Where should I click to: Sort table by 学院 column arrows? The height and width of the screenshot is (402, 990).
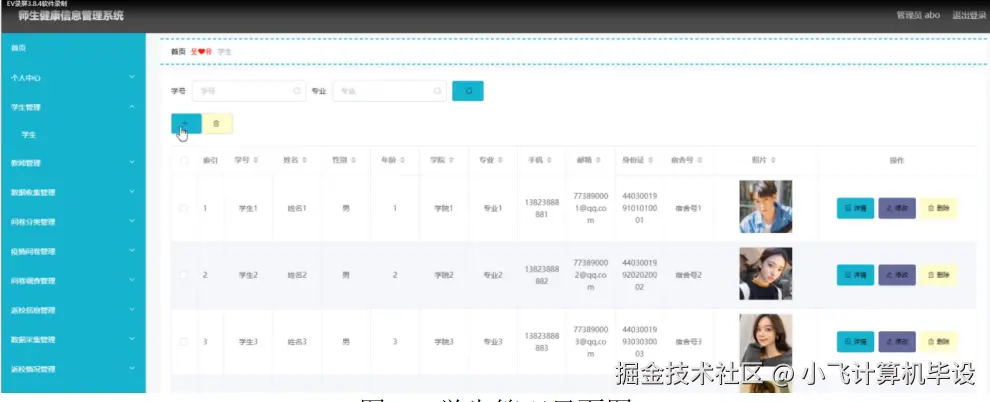[x=452, y=160]
